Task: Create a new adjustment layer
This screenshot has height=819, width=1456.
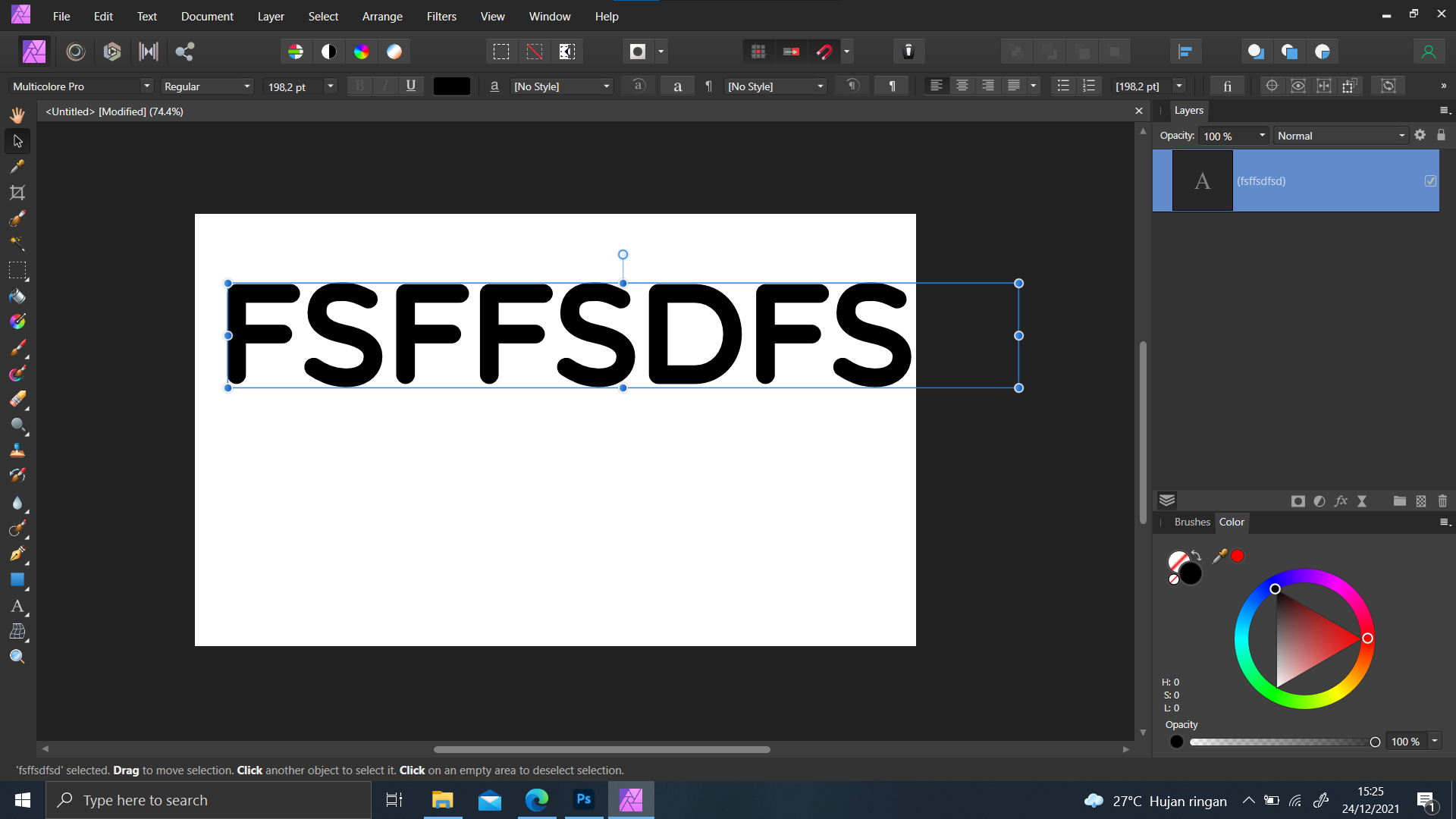Action: tap(1319, 500)
